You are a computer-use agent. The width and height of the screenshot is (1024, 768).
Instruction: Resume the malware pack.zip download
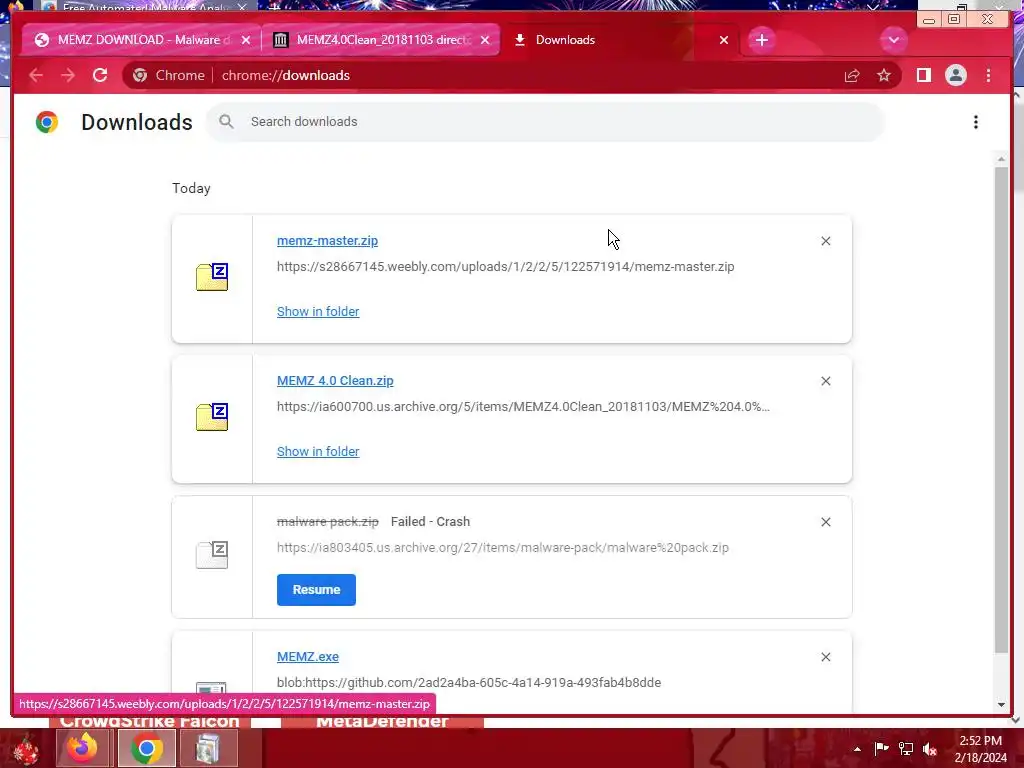[x=316, y=590]
